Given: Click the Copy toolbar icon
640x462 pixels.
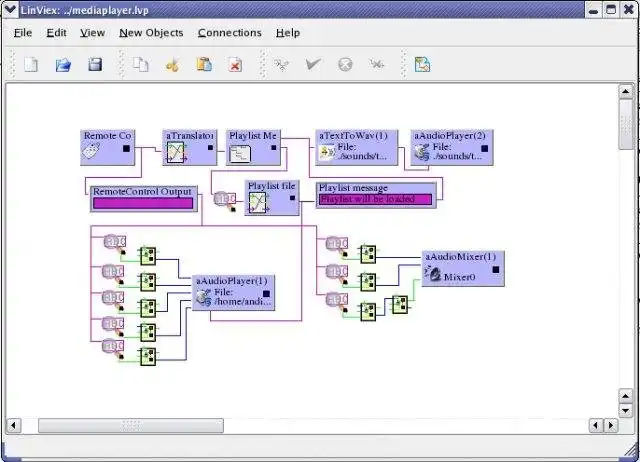Looking at the screenshot, I should pos(141,64).
